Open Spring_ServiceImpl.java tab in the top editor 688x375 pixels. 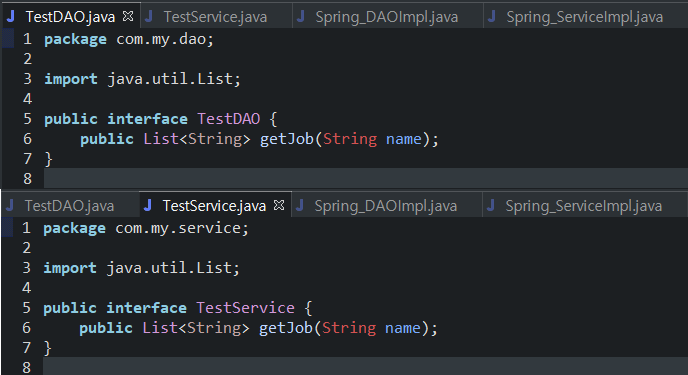point(585,17)
